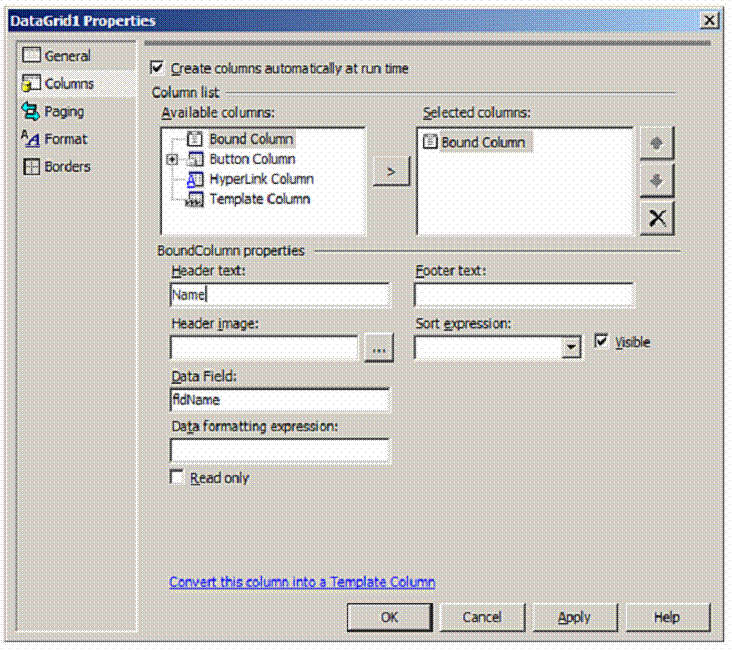Open Help for the dialog
Image resolution: width=732 pixels, height=650 pixels.
667,618
